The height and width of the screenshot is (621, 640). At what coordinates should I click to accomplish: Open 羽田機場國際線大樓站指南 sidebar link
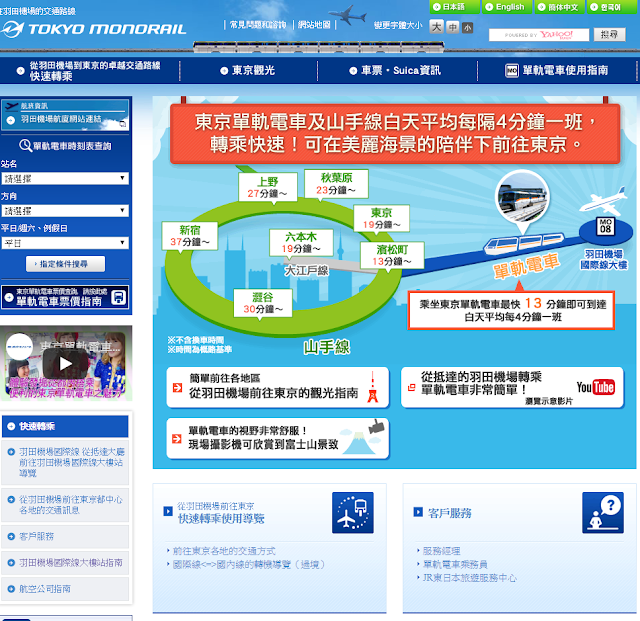[x=65, y=563]
